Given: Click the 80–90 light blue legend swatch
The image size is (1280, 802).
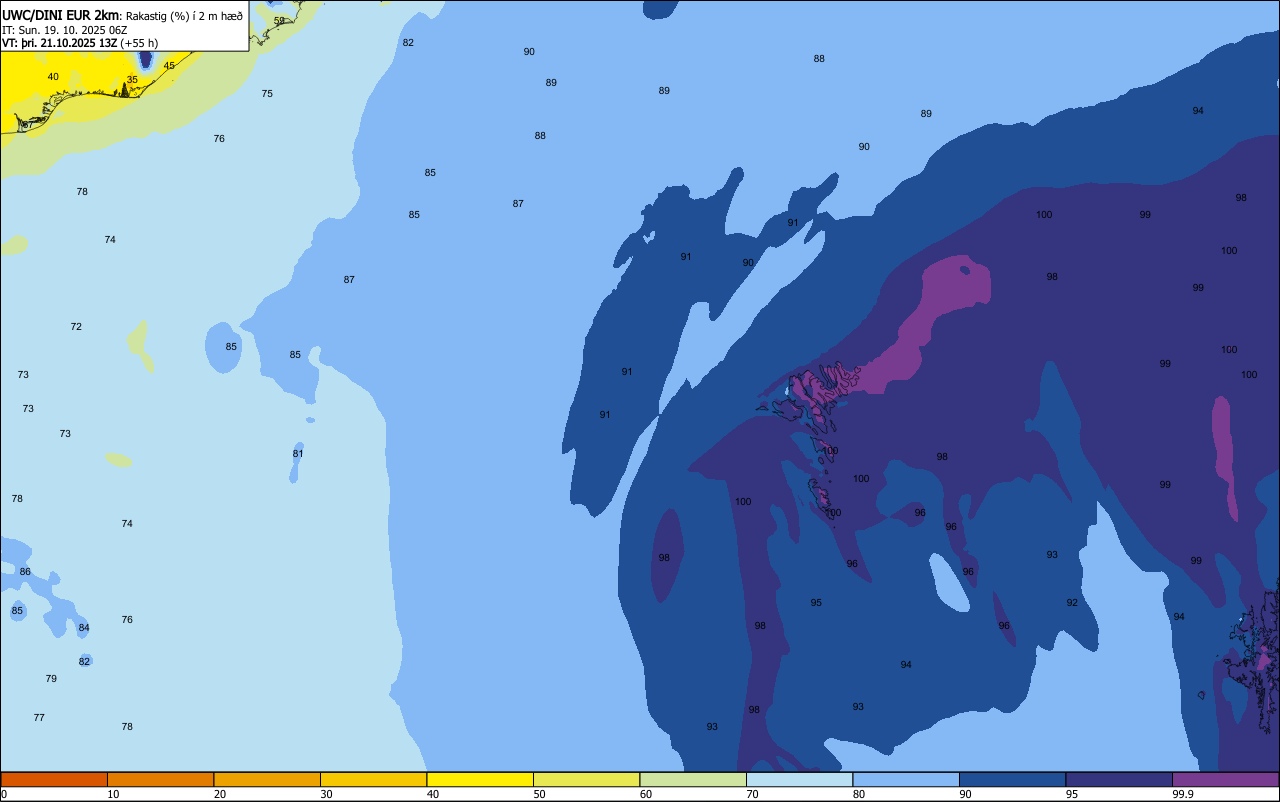Looking at the screenshot, I should [906, 779].
